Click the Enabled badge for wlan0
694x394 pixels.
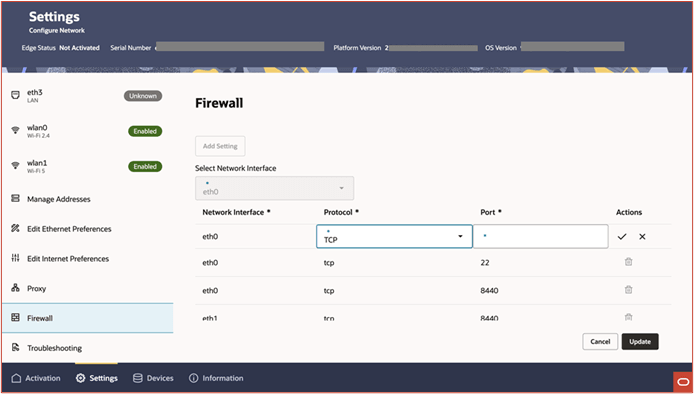coord(145,131)
